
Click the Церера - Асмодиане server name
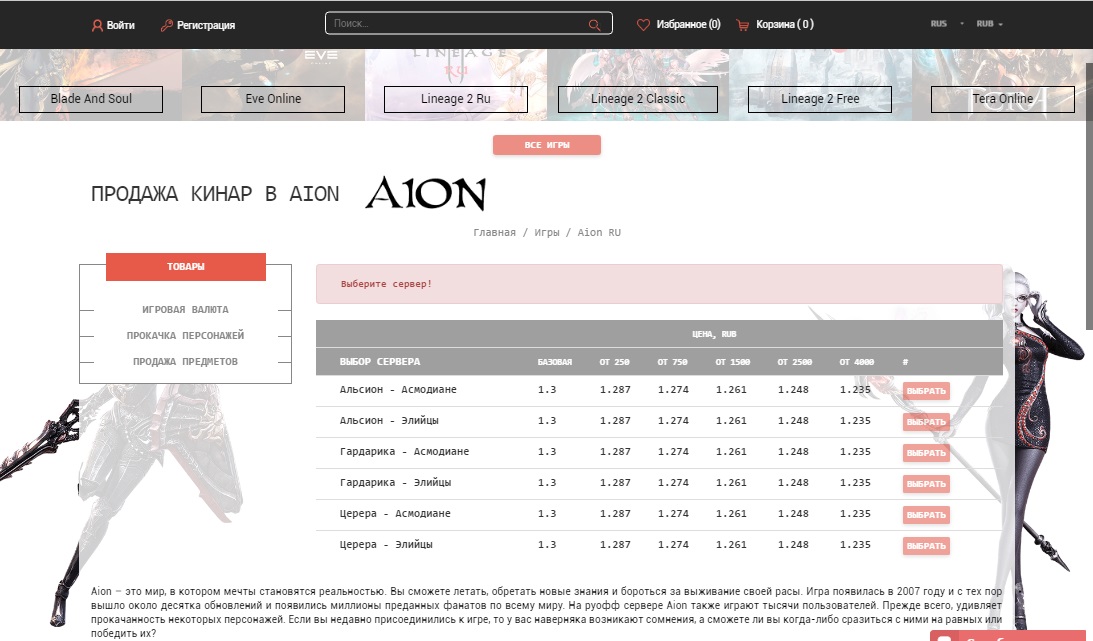point(395,513)
